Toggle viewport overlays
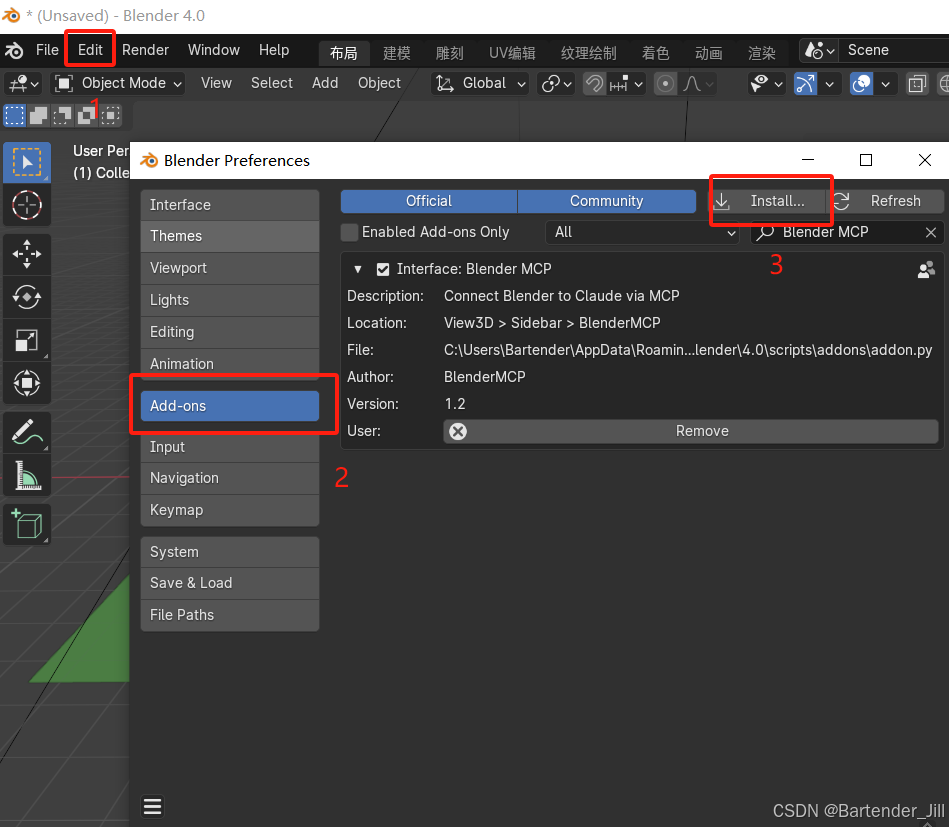 861,84
